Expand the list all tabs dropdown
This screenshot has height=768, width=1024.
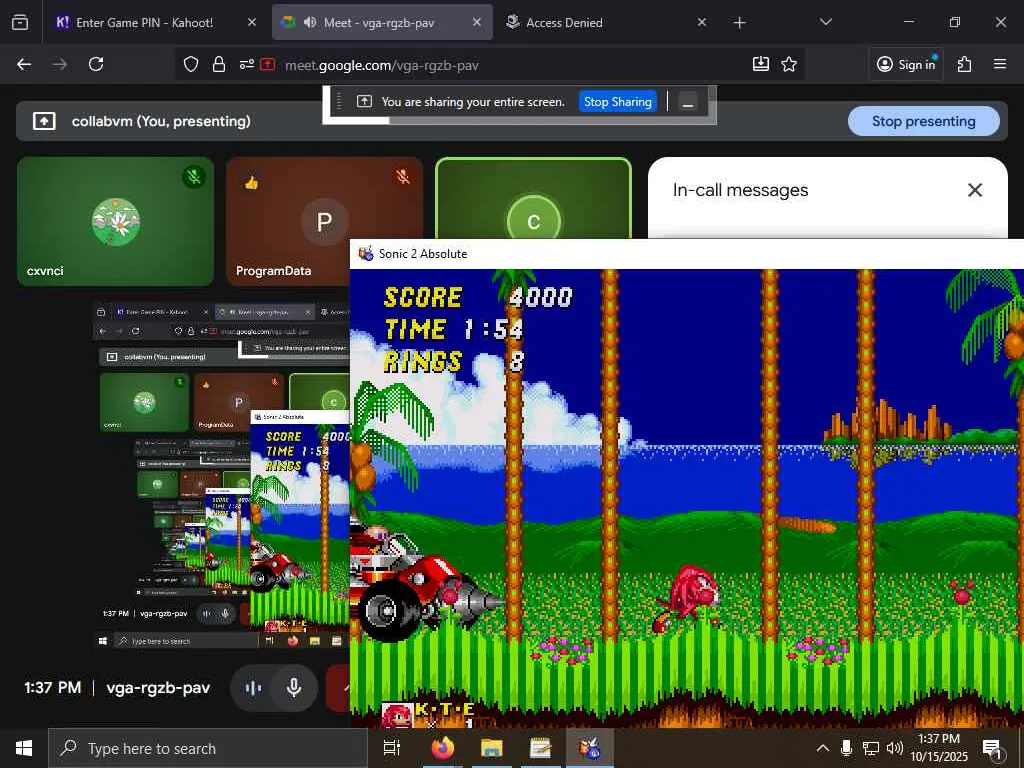825,22
